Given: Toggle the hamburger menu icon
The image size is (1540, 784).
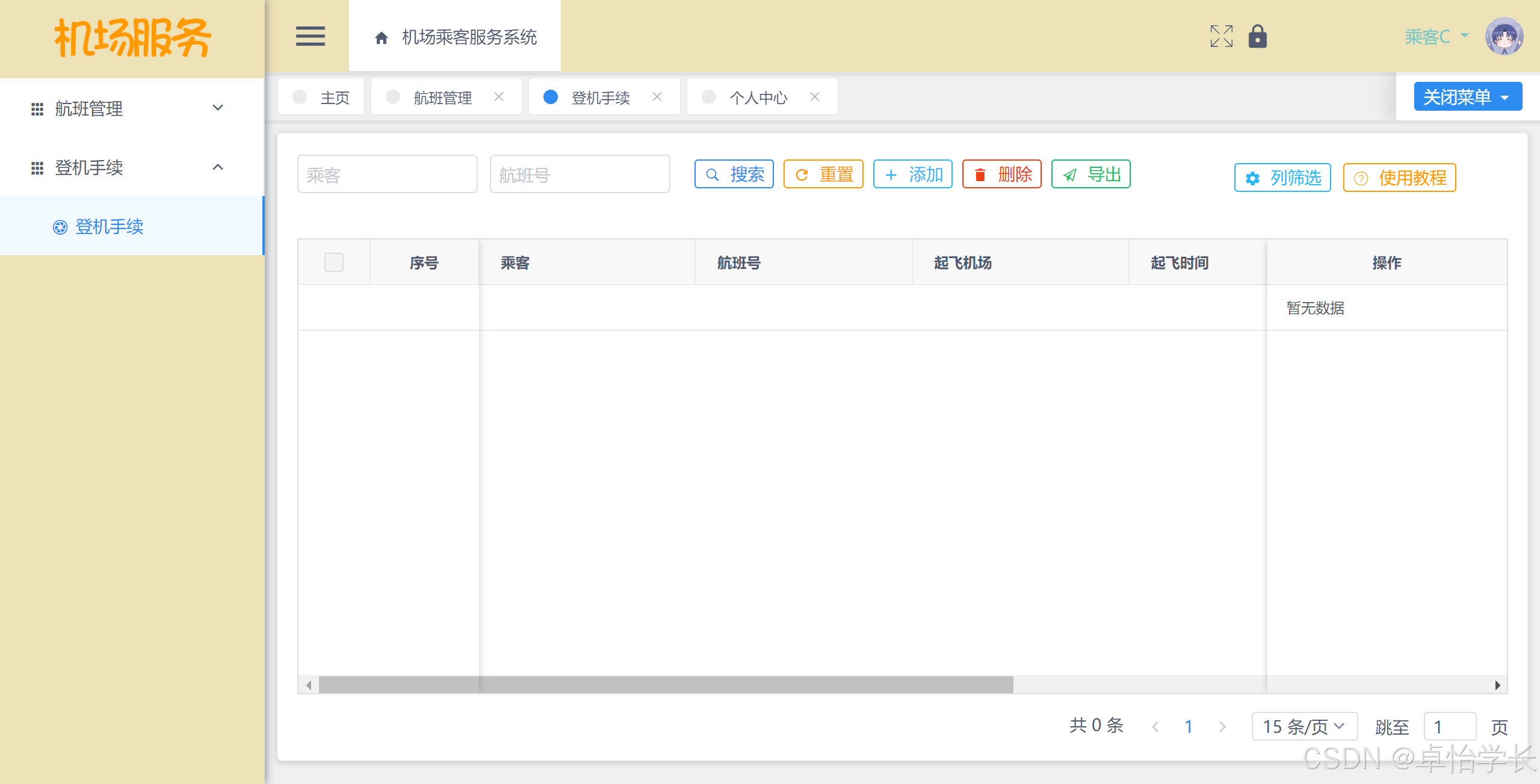Looking at the screenshot, I should tap(310, 36).
